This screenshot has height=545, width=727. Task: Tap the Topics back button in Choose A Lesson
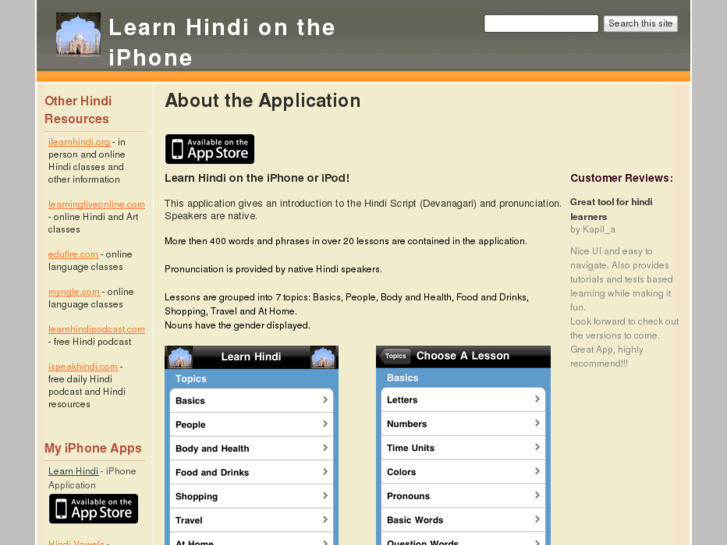(x=395, y=356)
